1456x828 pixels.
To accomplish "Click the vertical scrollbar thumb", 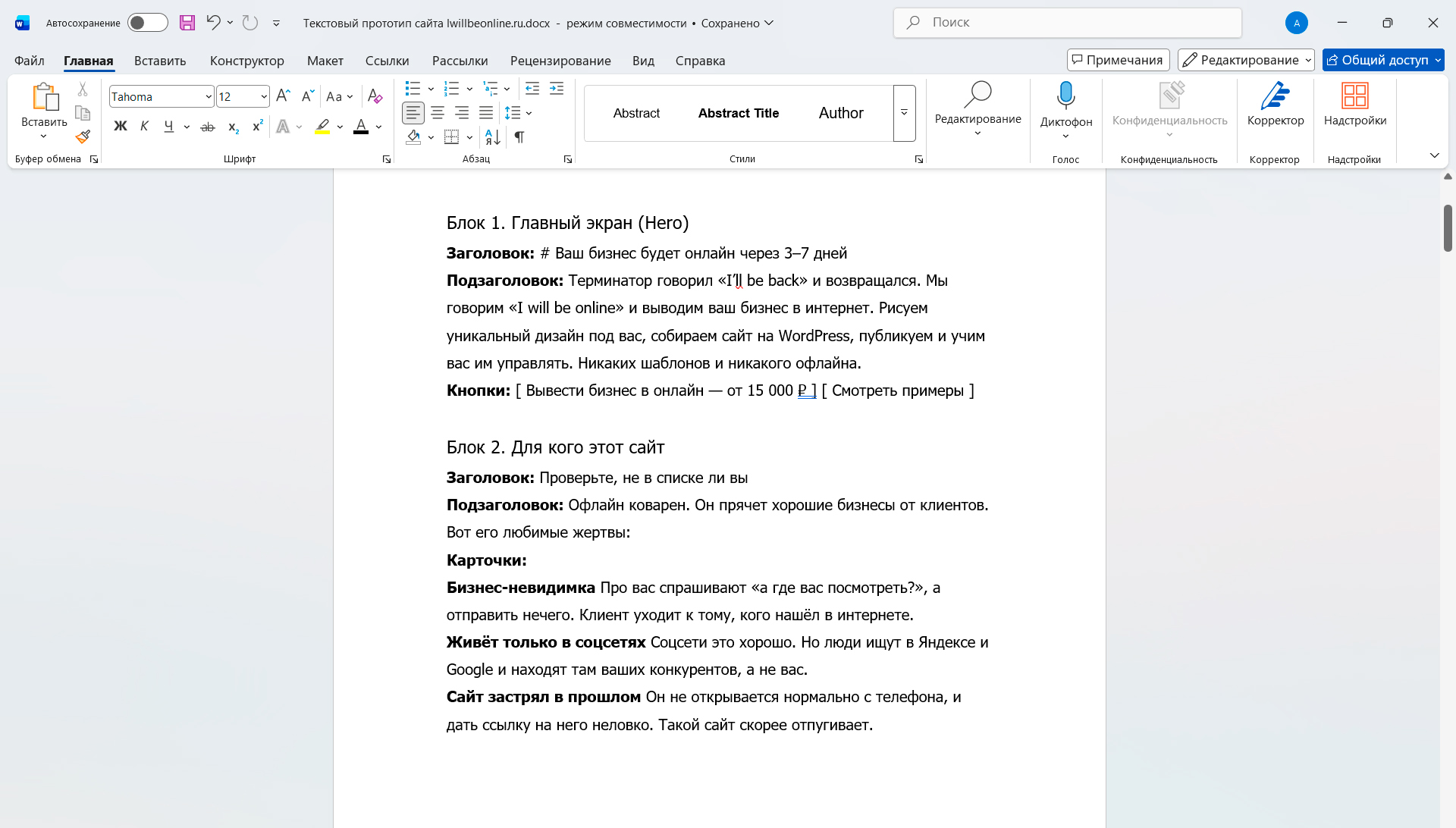I will [1448, 227].
